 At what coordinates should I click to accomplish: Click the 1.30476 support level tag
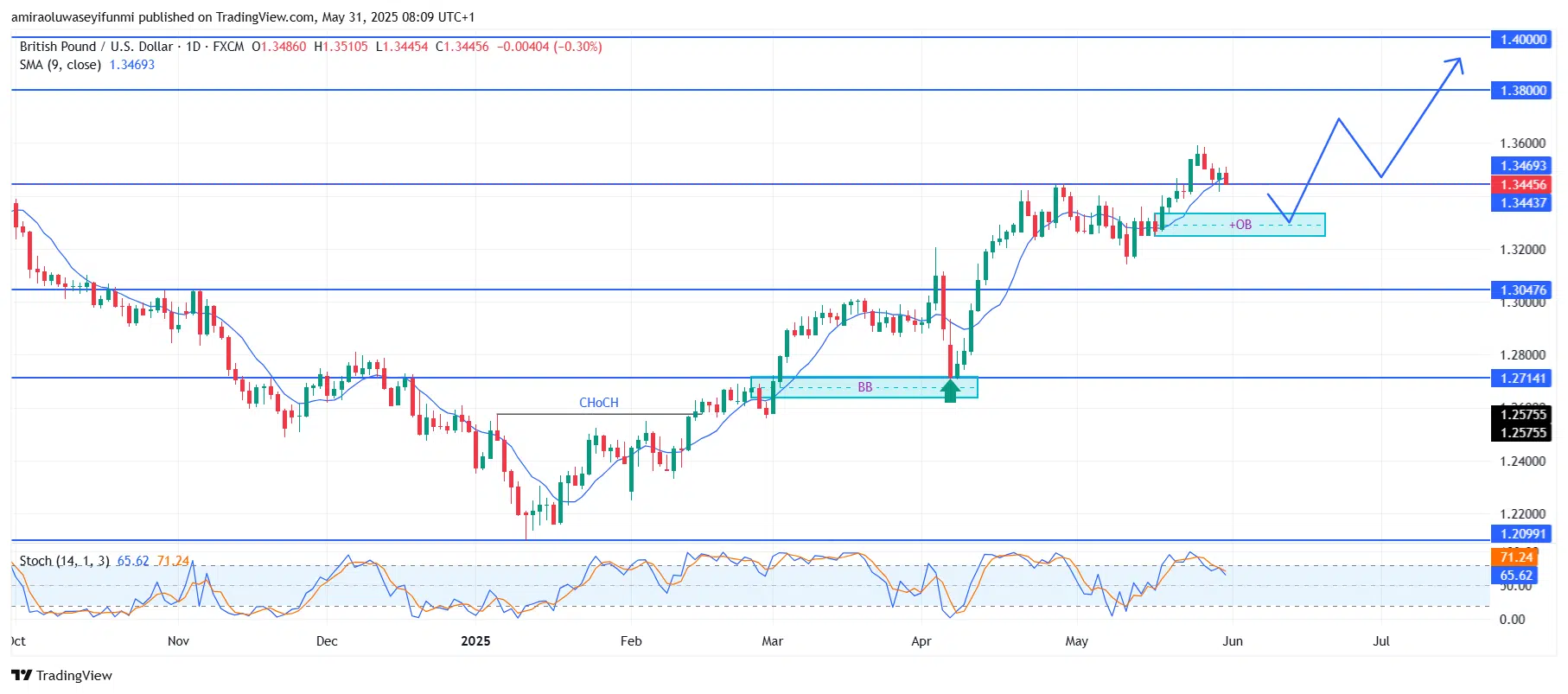click(x=1523, y=290)
